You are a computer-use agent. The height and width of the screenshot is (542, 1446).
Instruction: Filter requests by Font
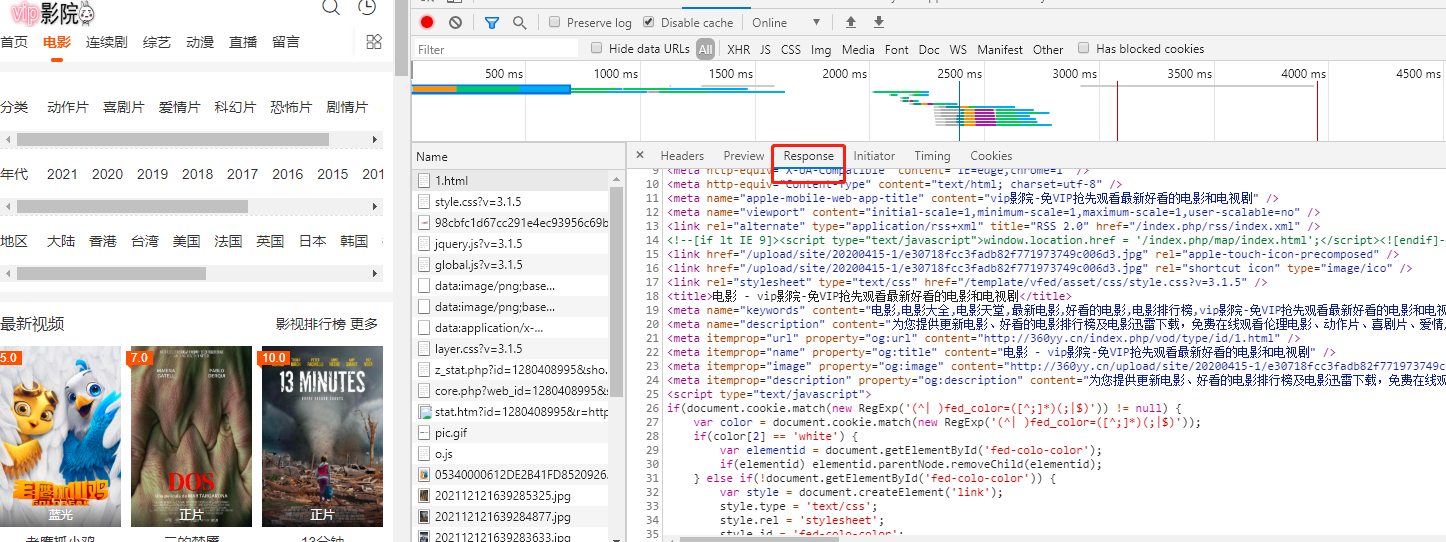(x=897, y=49)
